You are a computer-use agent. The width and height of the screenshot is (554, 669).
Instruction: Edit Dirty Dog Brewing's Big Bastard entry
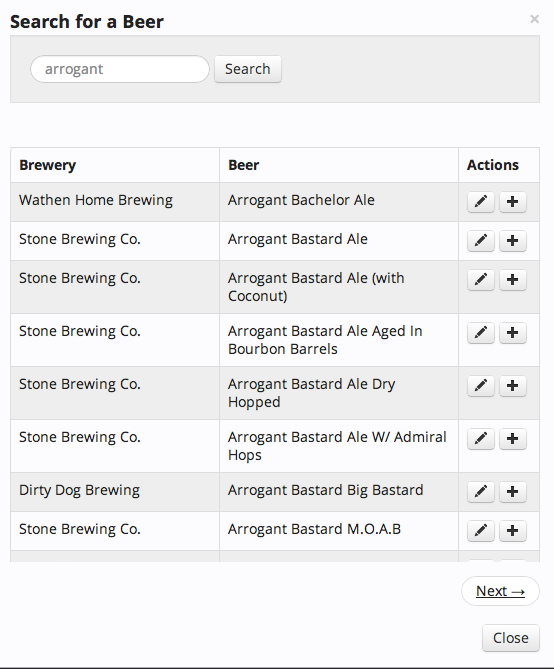pyautogui.click(x=481, y=492)
